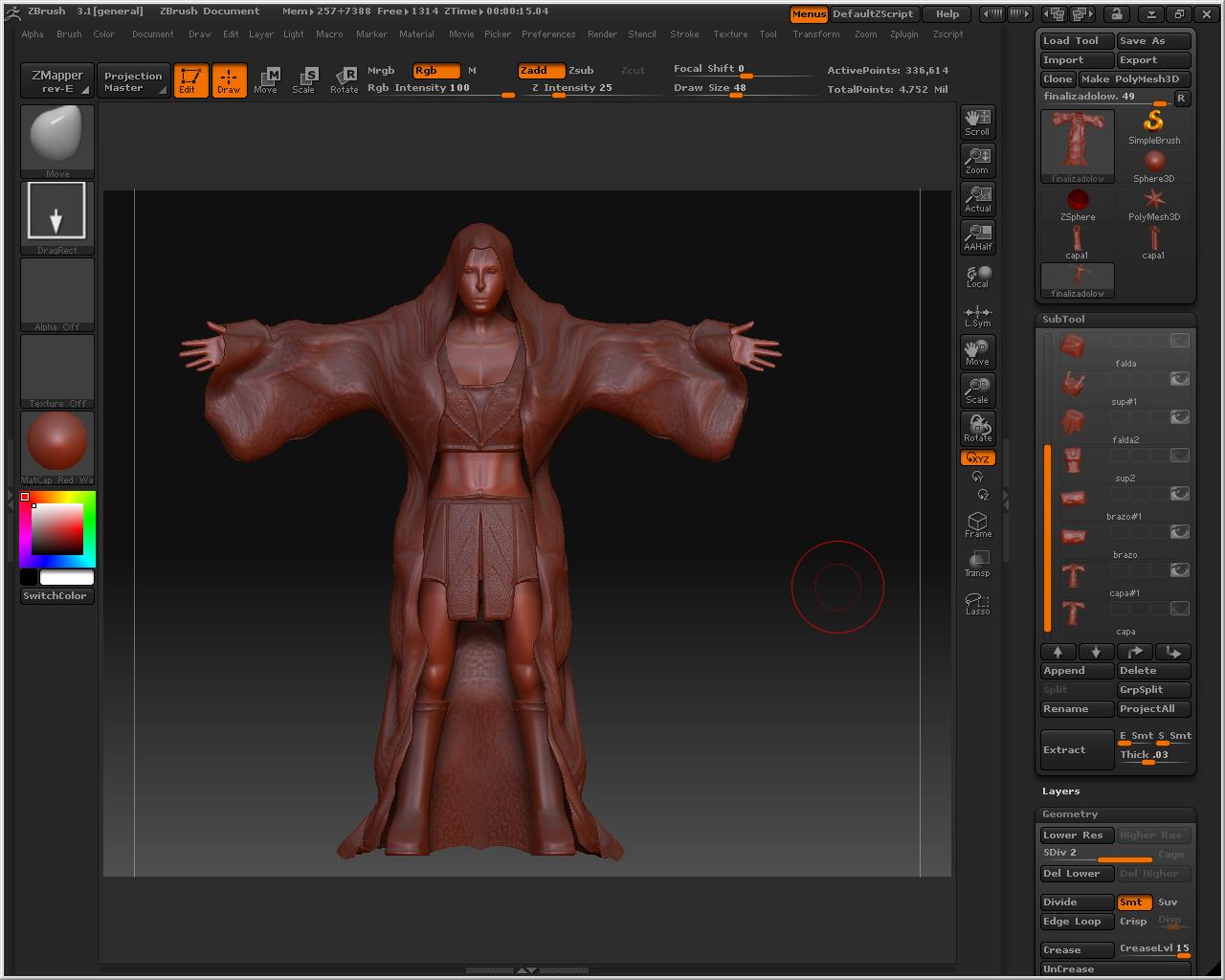Enable the Lasso selection icon
This screenshot has width=1225, height=980.
(977, 604)
